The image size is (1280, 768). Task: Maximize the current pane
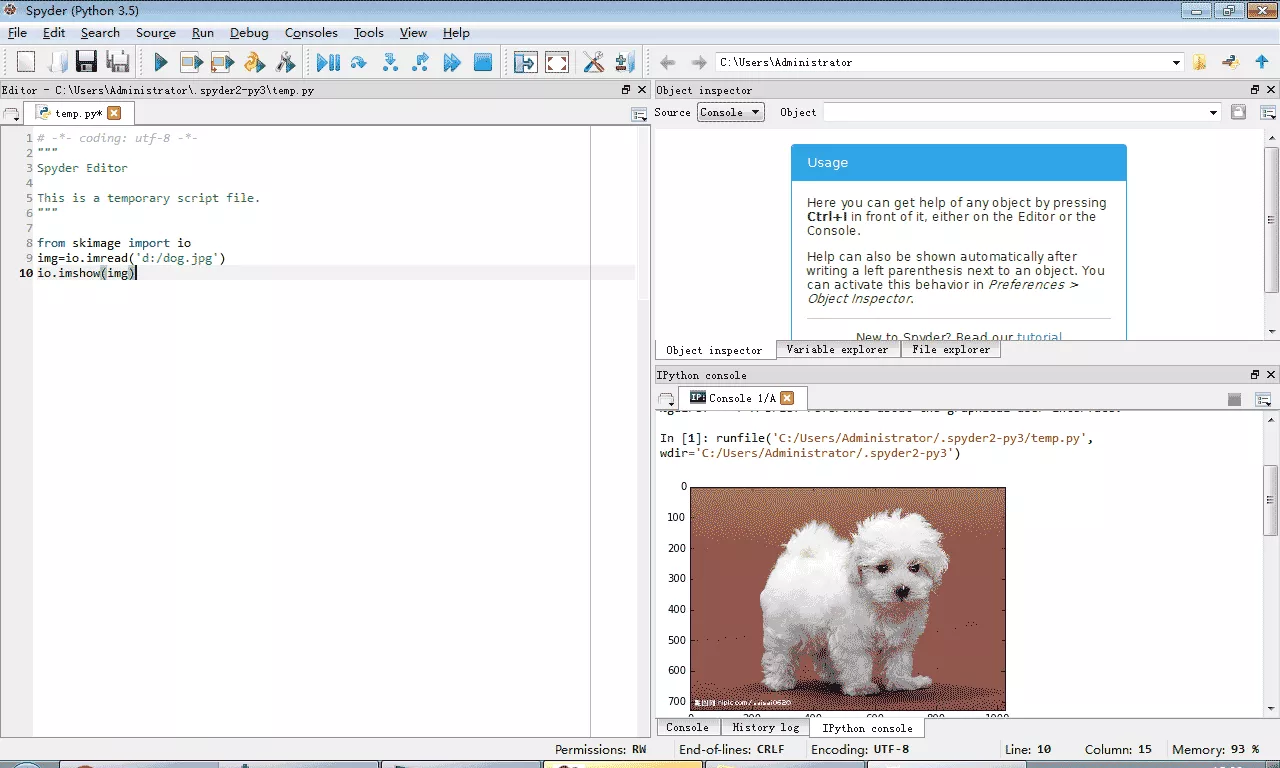pos(557,63)
